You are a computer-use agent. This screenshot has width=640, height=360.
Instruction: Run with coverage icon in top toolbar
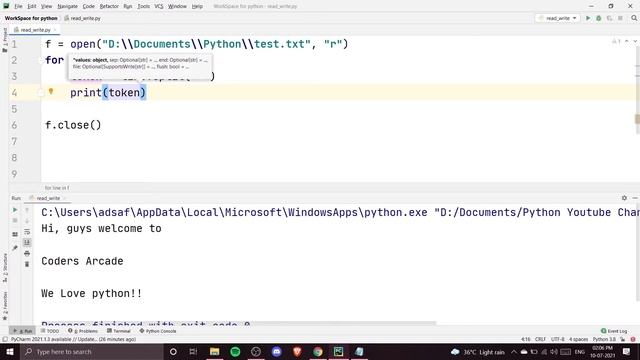click(609, 18)
